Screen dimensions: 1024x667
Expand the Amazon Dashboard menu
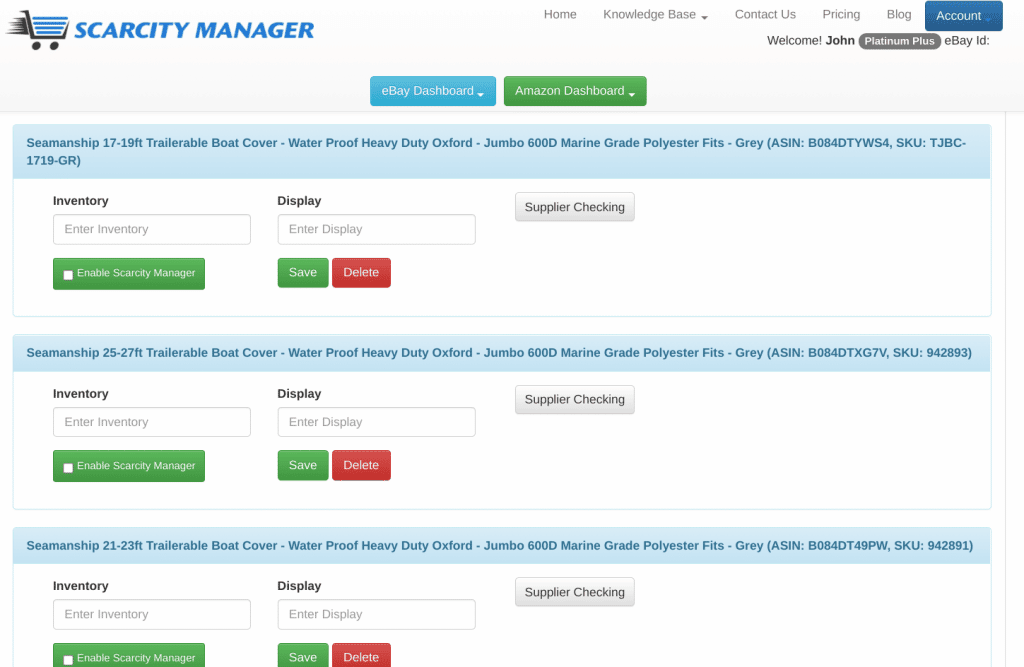click(574, 90)
